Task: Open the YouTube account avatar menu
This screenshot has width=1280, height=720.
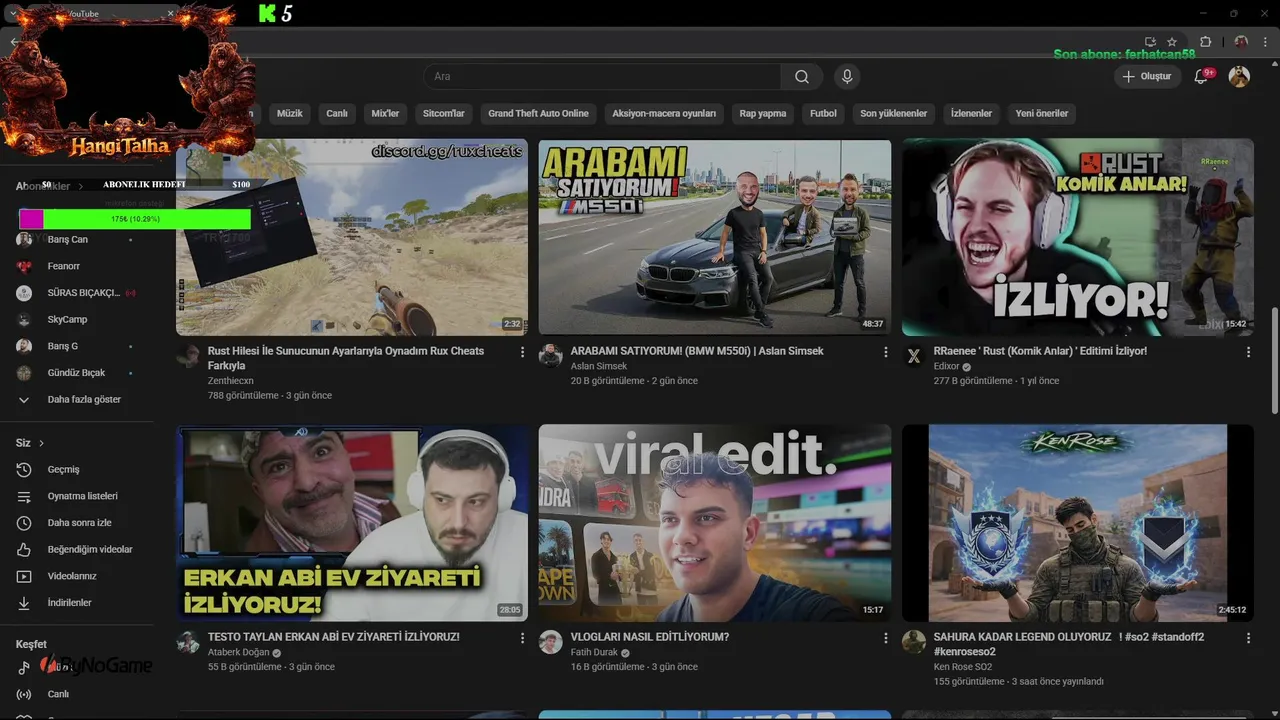Action: [x=1239, y=77]
